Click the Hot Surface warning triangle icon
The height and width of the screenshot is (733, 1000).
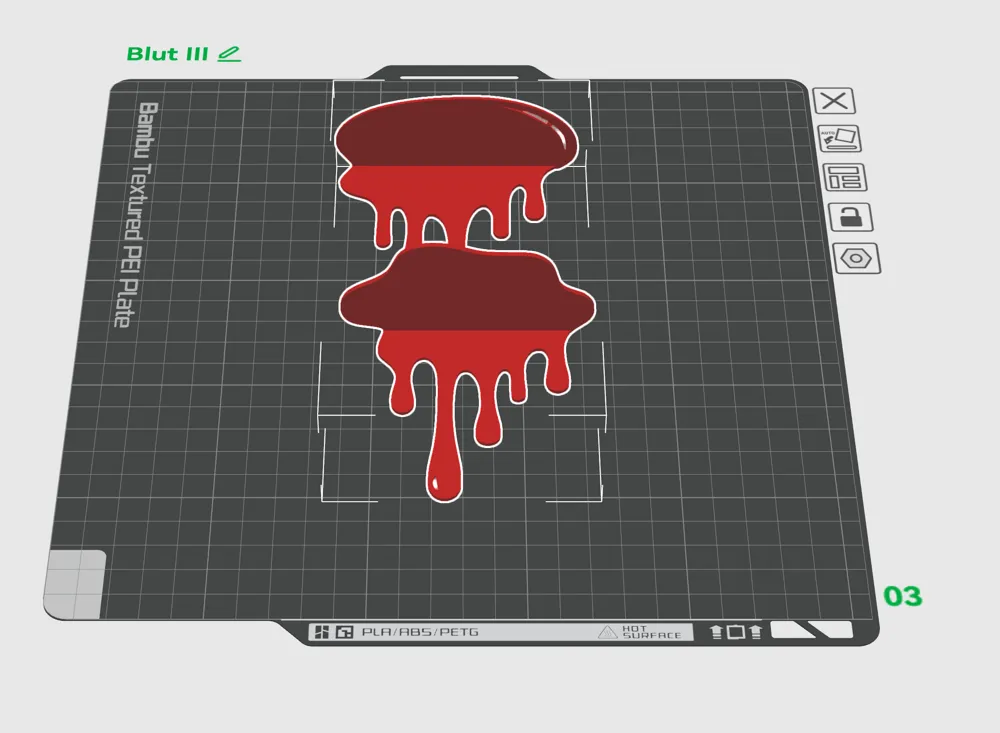click(x=607, y=632)
